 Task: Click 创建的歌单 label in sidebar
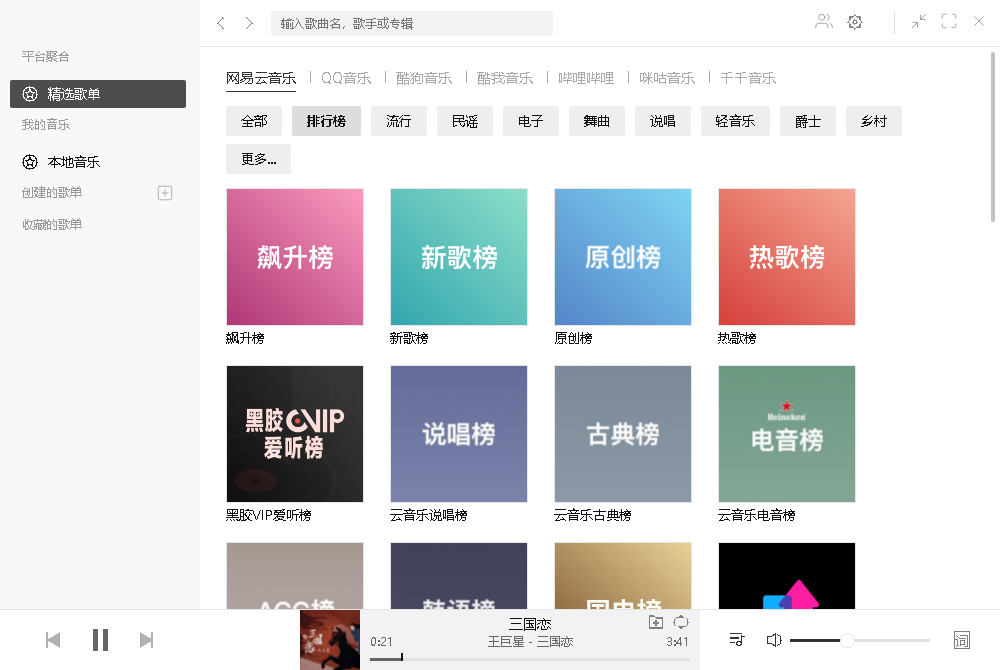click(x=52, y=193)
